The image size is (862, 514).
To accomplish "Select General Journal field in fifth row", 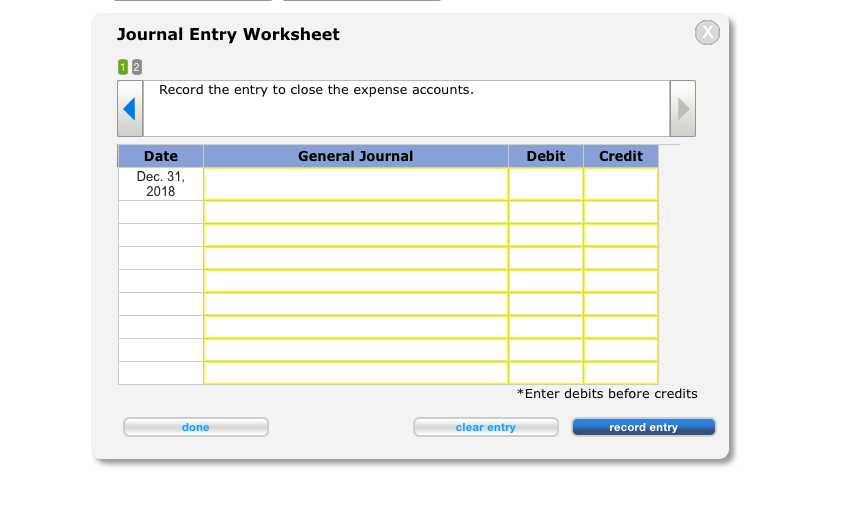I will (356, 281).
